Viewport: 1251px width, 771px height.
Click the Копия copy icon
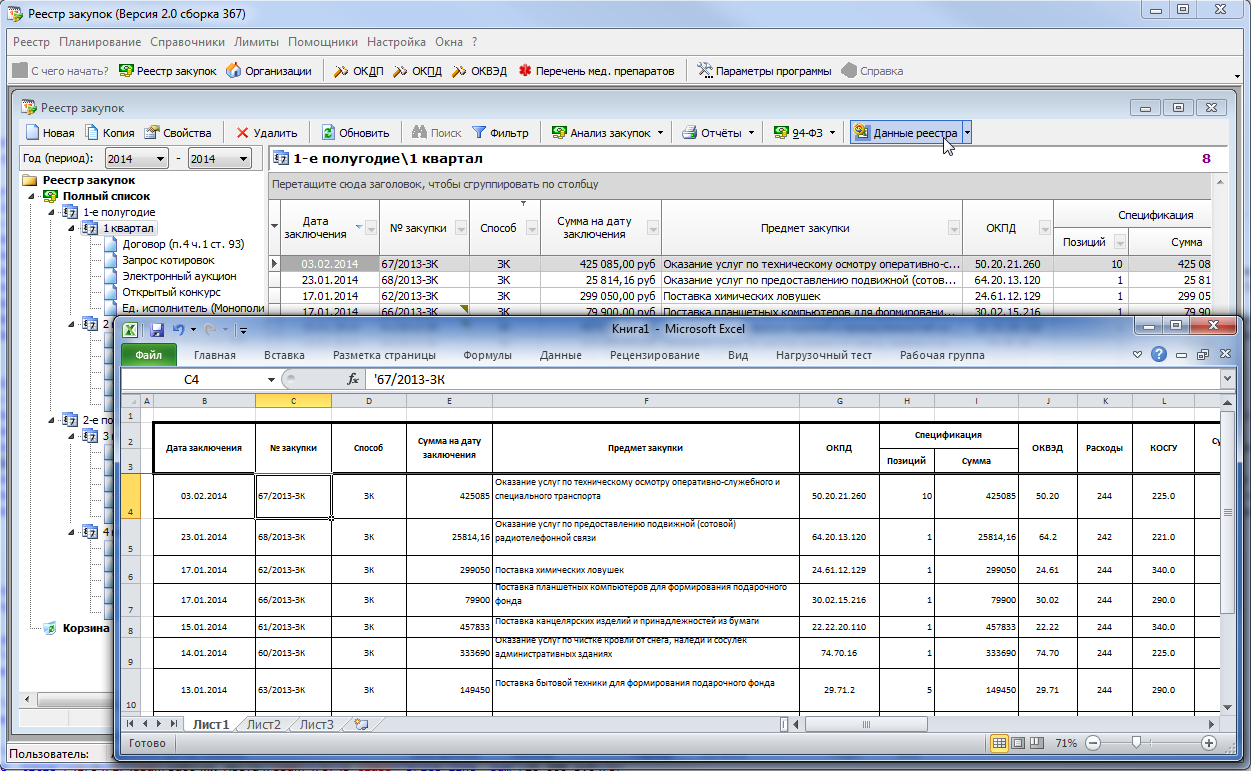[93, 133]
